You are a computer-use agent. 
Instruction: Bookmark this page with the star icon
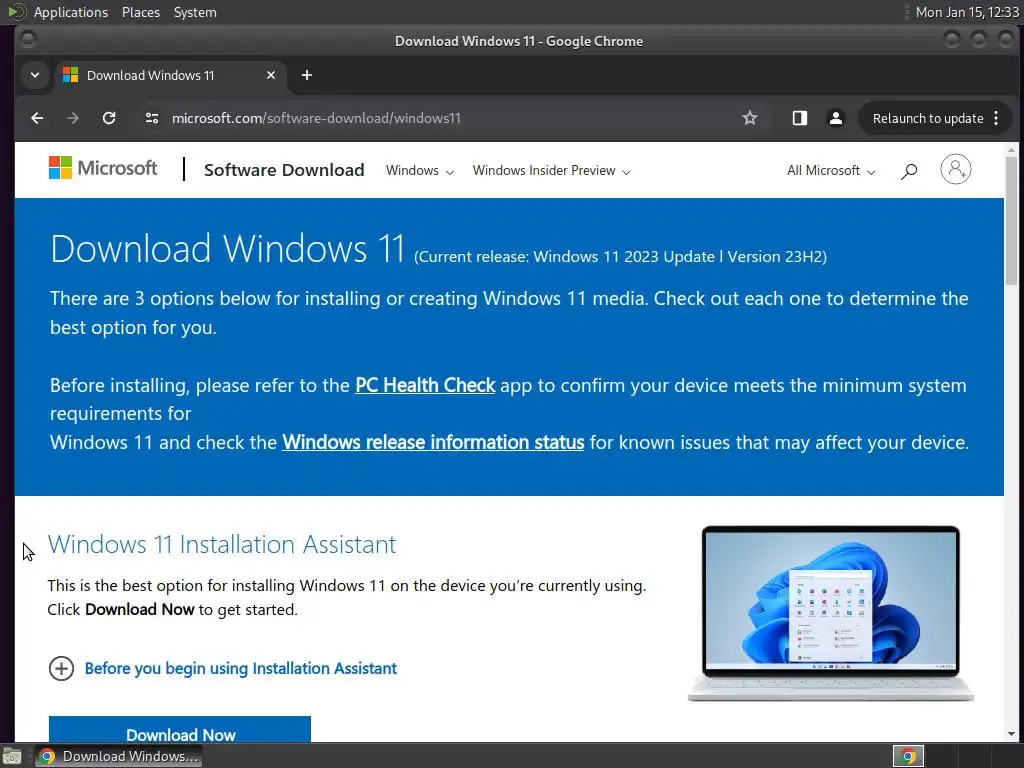pos(750,118)
